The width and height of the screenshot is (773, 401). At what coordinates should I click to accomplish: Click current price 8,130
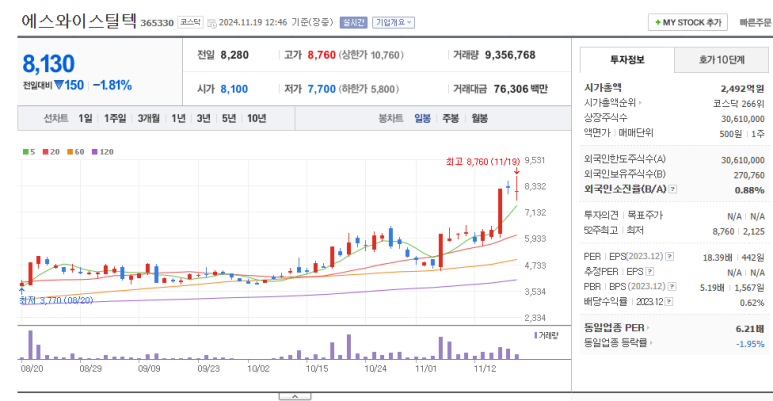pos(48,64)
